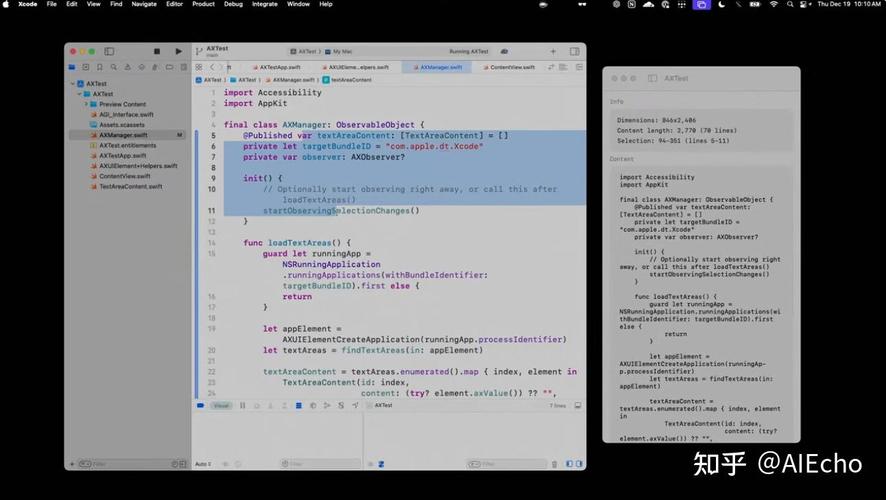This screenshot has width=886, height=500.
Task: Click the Stop button in Xcode toolbar
Action: click(x=156, y=51)
